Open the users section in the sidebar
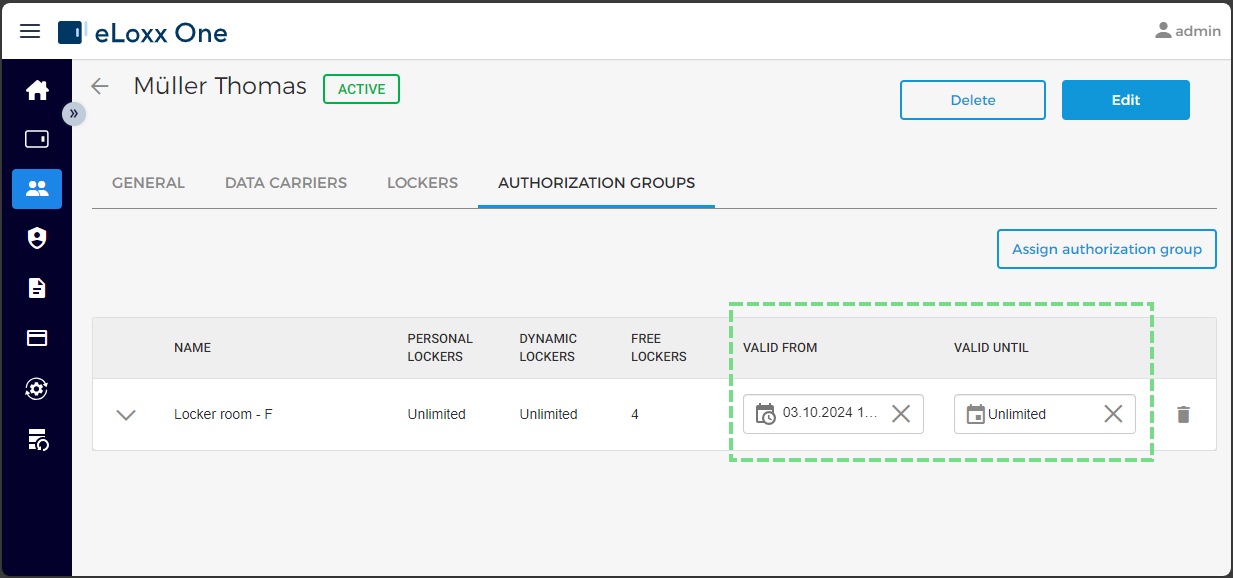1233x578 pixels. pos(37,188)
